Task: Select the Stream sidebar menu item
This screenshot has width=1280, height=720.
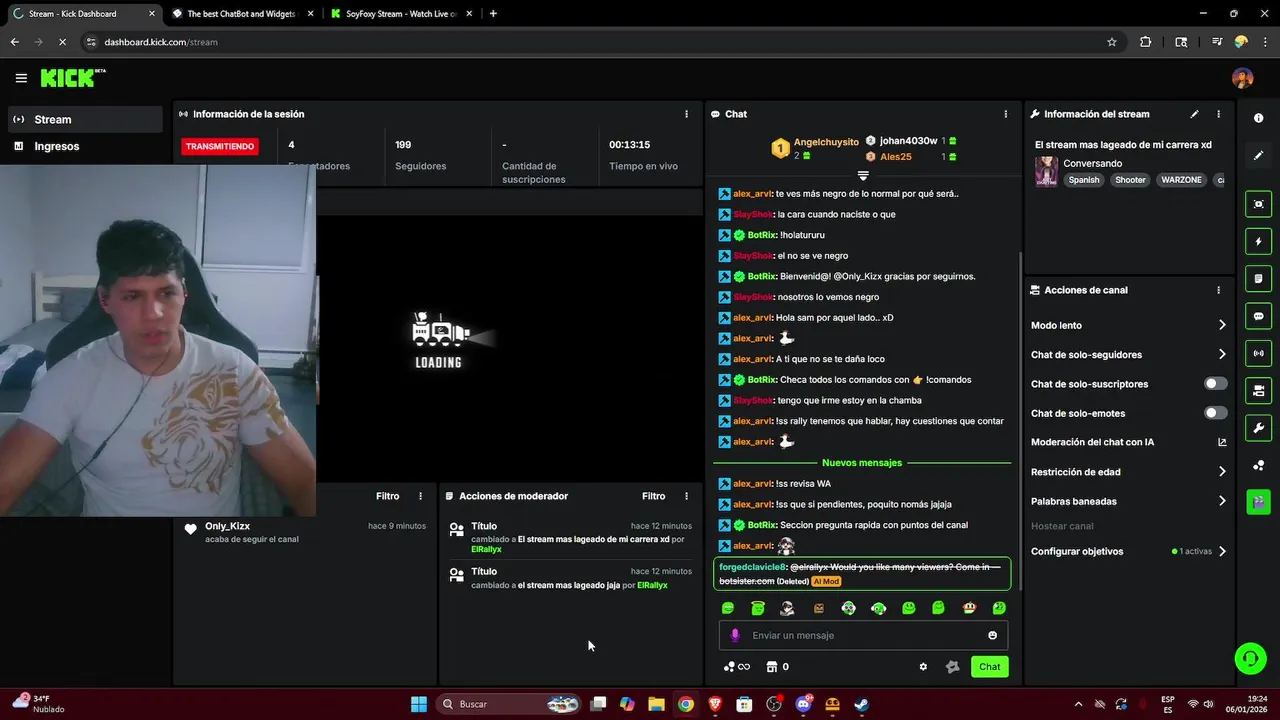Action: click(x=85, y=119)
